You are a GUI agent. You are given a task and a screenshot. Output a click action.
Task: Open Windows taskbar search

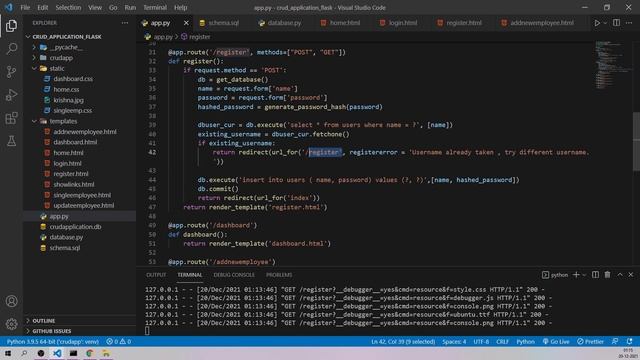tap(24, 353)
